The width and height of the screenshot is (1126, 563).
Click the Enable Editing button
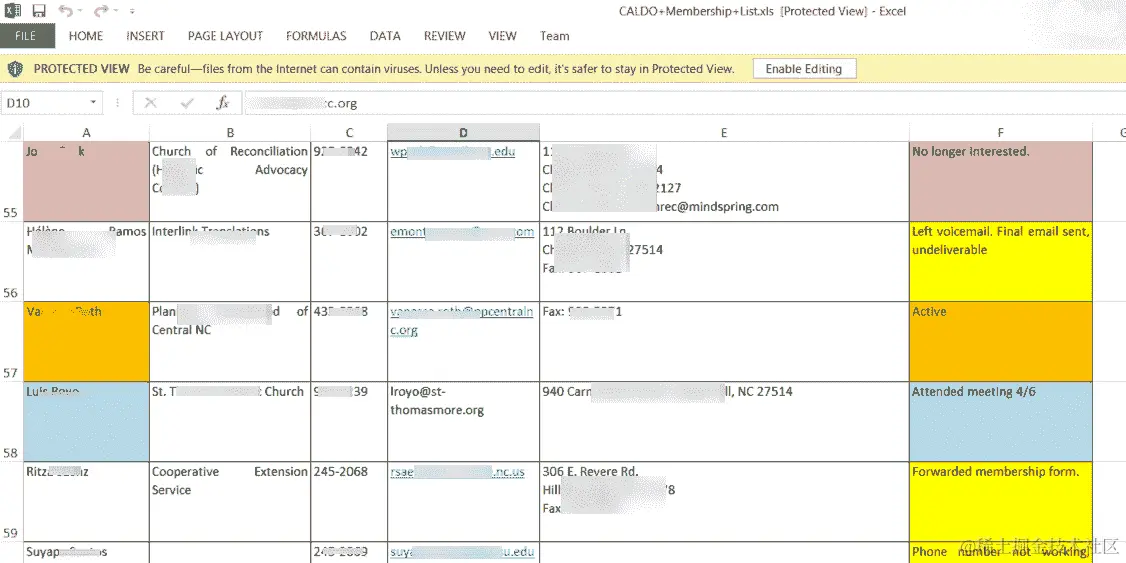point(804,69)
